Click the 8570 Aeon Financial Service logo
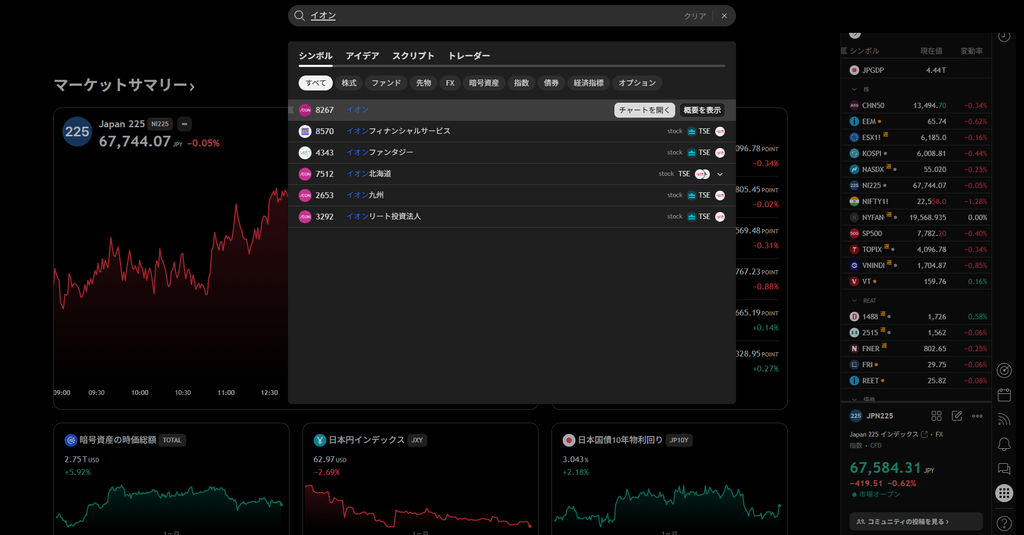This screenshot has width=1024, height=535. [305, 131]
